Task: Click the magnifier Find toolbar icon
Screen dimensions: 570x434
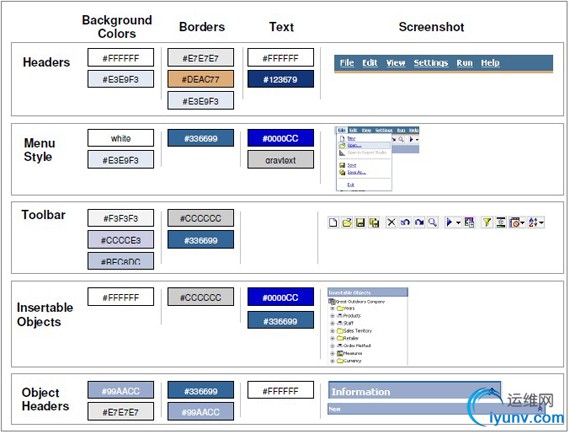Action: (432, 222)
